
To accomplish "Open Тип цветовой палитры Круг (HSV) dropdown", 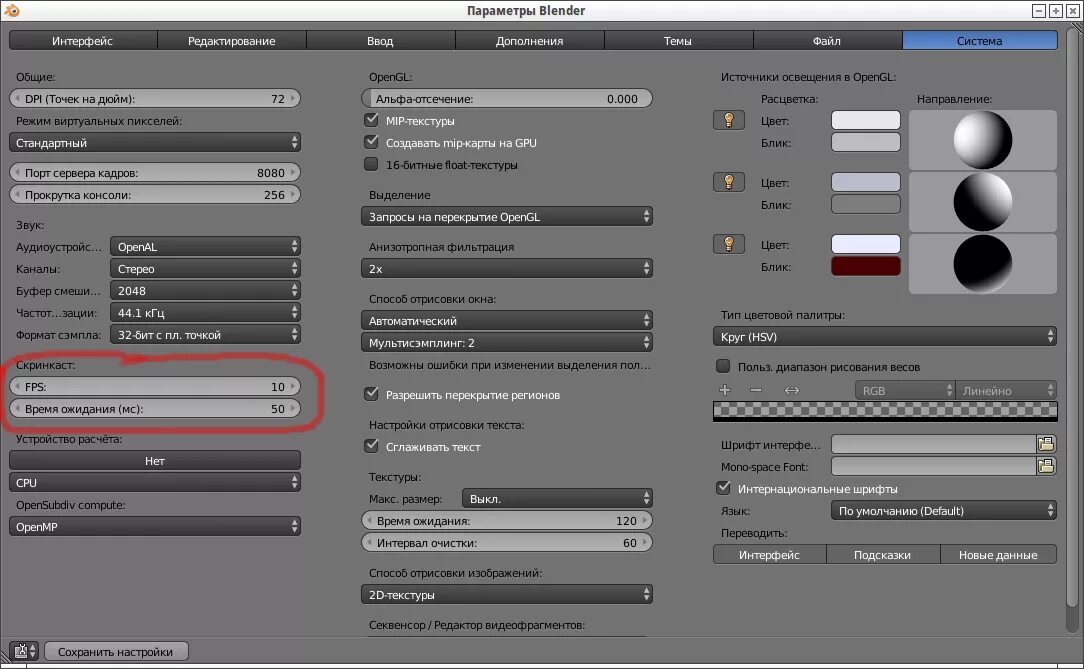I will [x=885, y=337].
